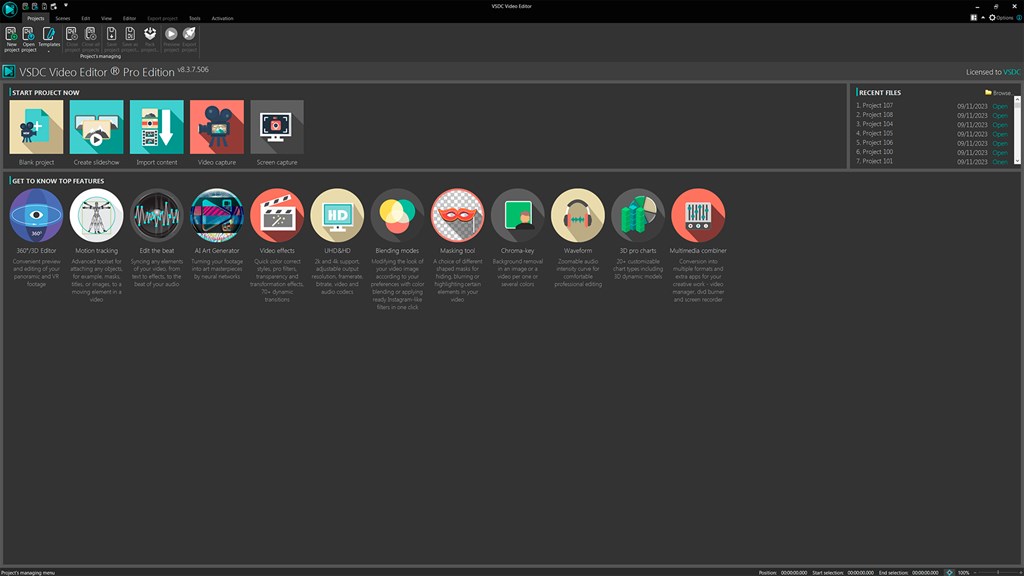Open the Tools ribbon tab
This screenshot has height=576, width=1024.
[x=195, y=18]
